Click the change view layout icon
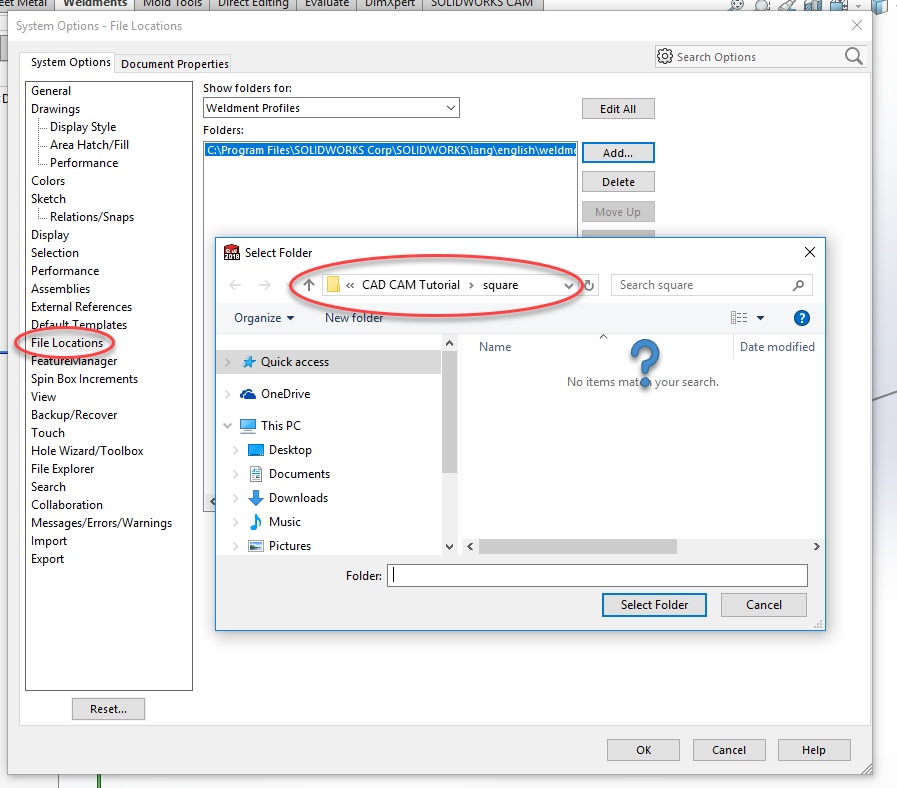 click(739, 318)
